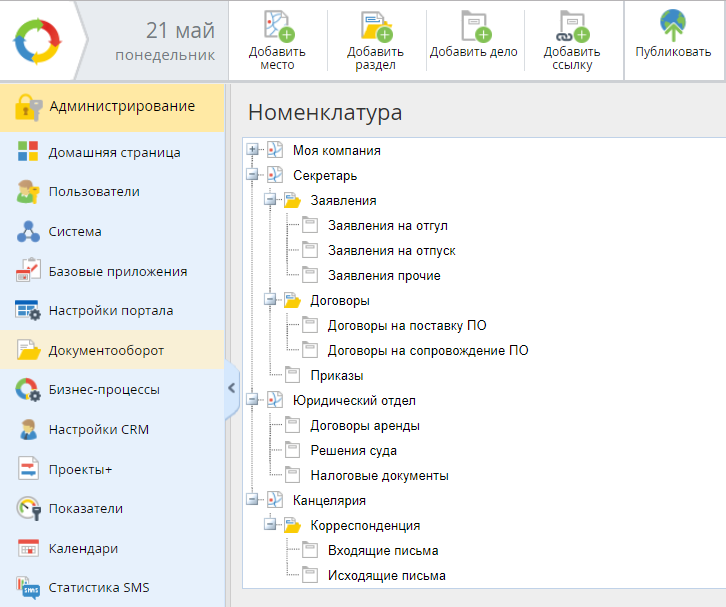This screenshot has width=726, height=607.
Task: Open the Домашняя страница menu item
Action: click(x=112, y=152)
